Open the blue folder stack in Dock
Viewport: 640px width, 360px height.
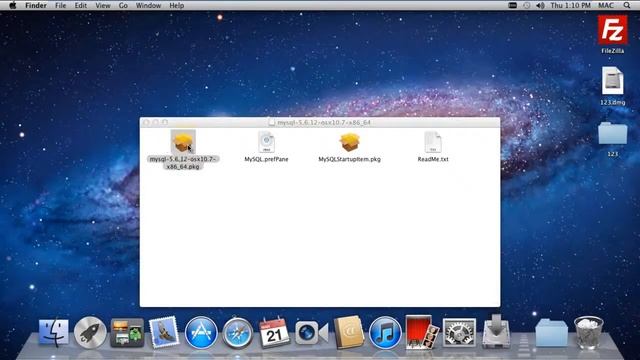[x=551, y=333]
